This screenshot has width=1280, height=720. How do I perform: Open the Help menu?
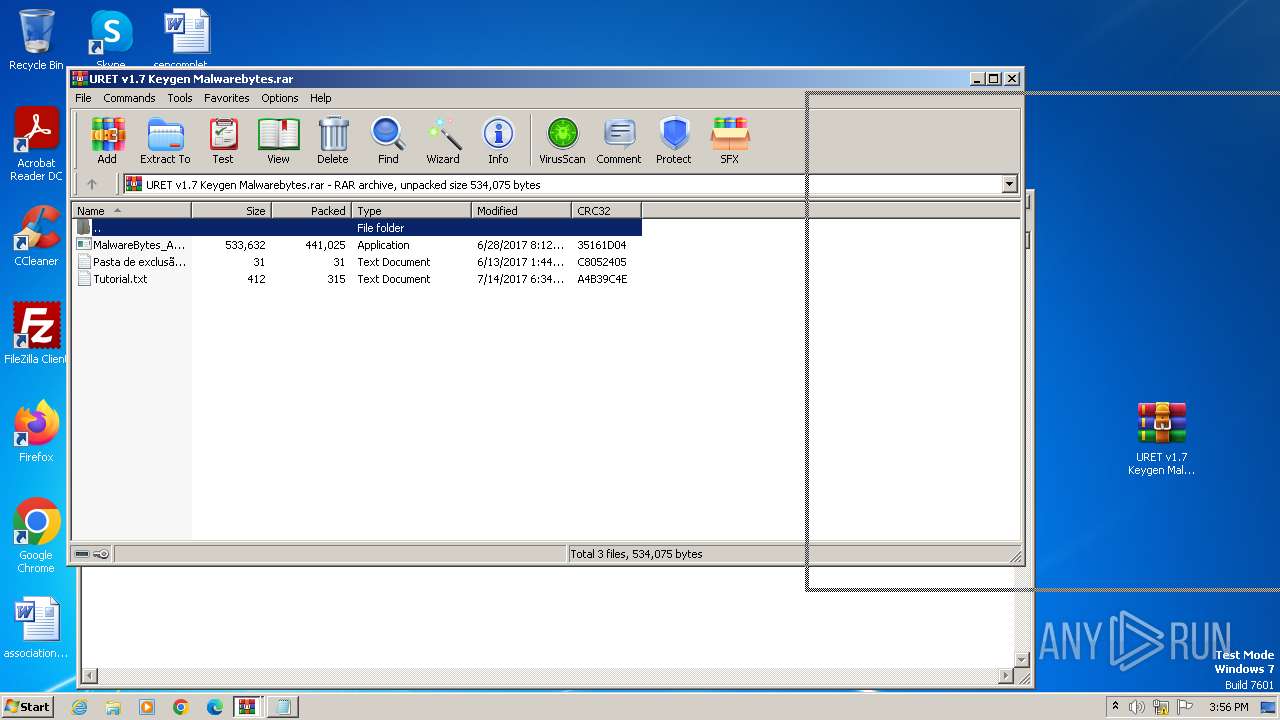tap(320, 98)
